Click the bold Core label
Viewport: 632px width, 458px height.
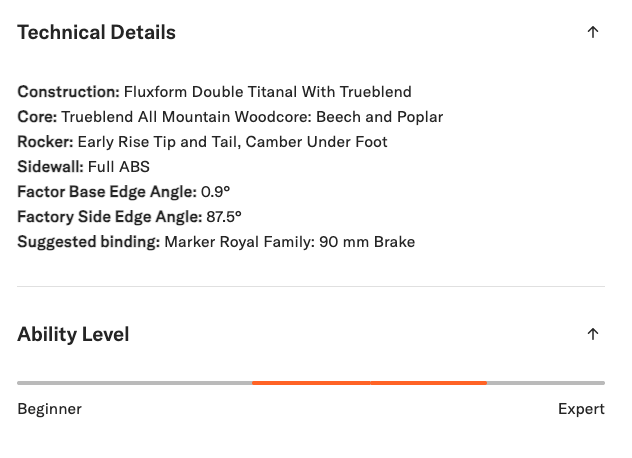[37, 117]
